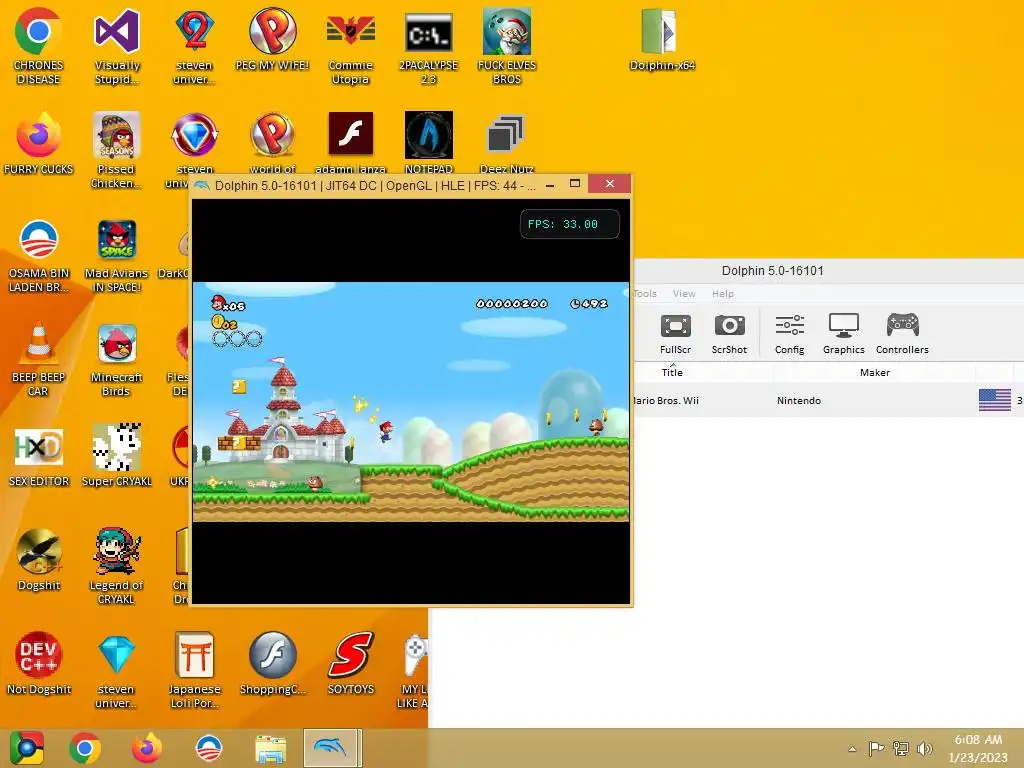Open the FURRY CUCKS Firefox desktop icon
Screen dimensions: 1024x768
(38, 144)
